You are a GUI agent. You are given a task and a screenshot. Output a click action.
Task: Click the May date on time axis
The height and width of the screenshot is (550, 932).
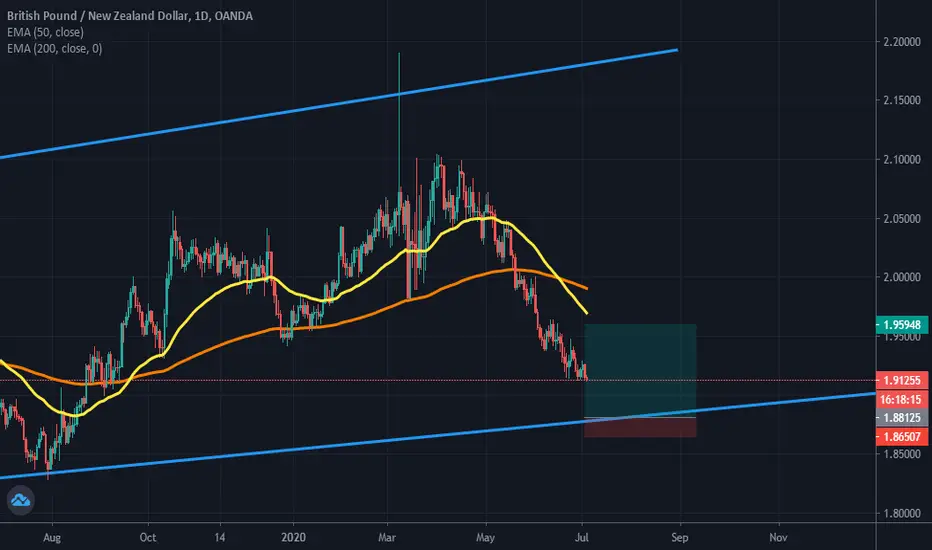click(x=485, y=538)
